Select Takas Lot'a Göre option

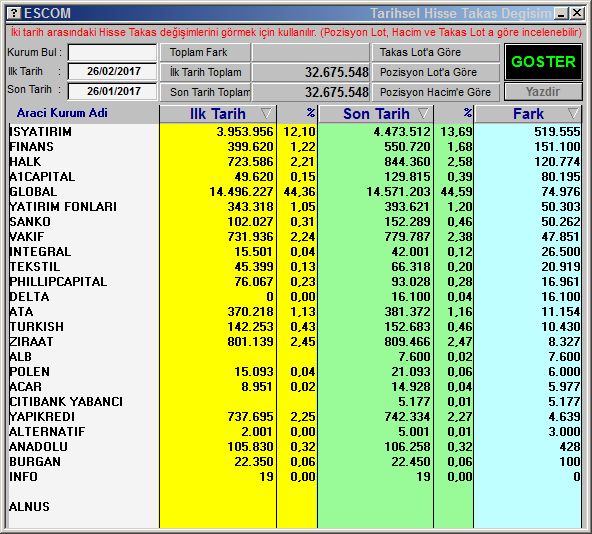[x=436, y=52]
